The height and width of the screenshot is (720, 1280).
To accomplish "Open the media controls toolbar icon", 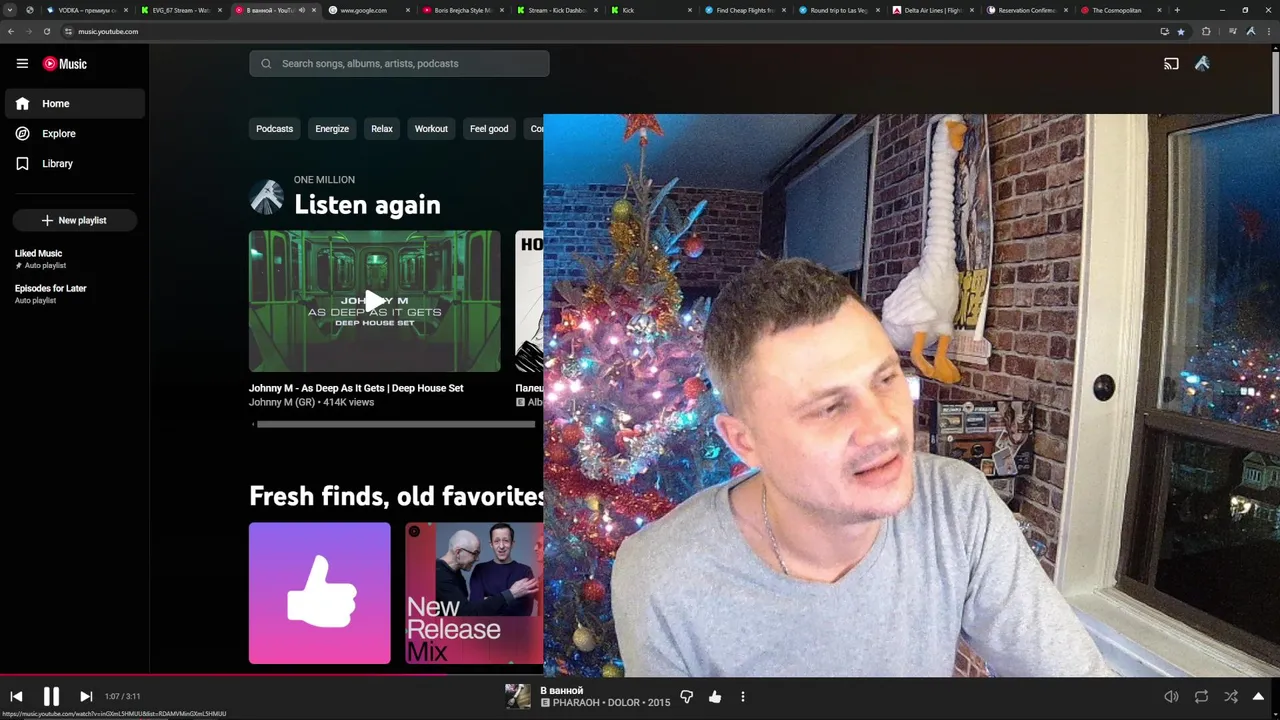I will (x=1232, y=31).
